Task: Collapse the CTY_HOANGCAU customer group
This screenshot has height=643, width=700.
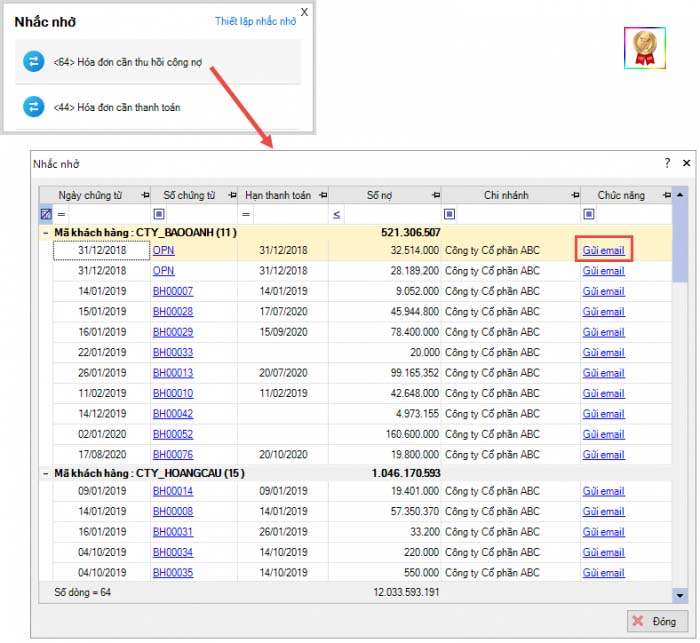Action: [x=46, y=473]
